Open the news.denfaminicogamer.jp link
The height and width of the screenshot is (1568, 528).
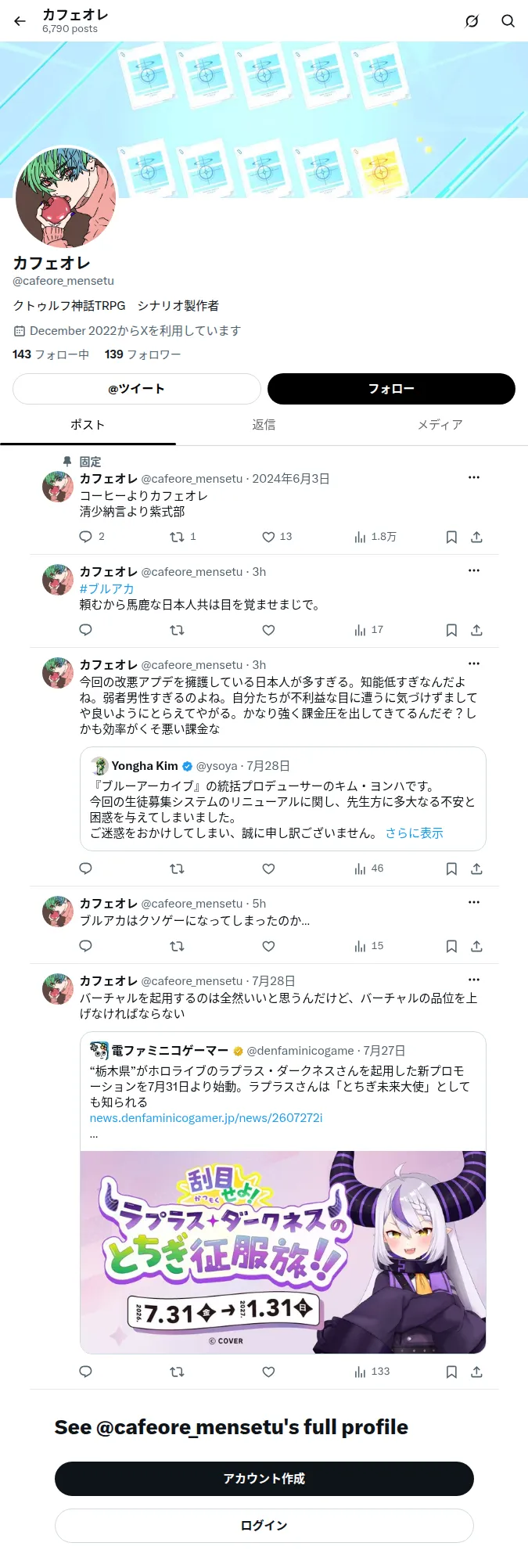pos(206,1118)
